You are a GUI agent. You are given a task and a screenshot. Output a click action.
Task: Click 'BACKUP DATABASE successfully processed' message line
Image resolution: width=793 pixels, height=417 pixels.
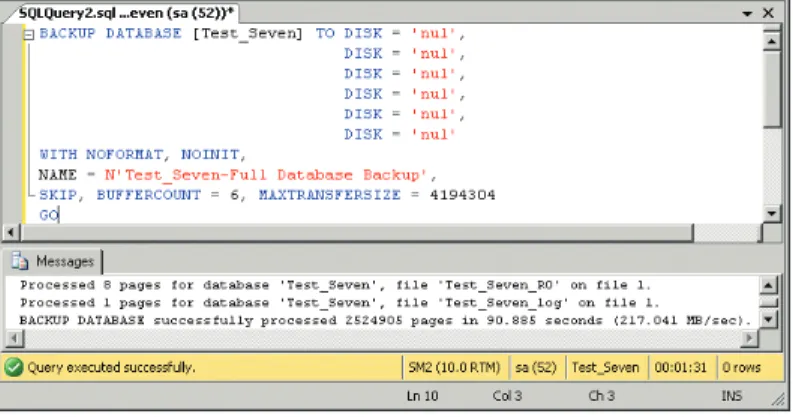[385, 320]
